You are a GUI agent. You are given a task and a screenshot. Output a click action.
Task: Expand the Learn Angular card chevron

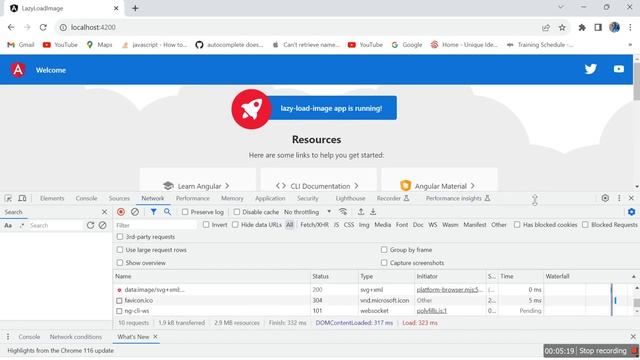pos(227,186)
